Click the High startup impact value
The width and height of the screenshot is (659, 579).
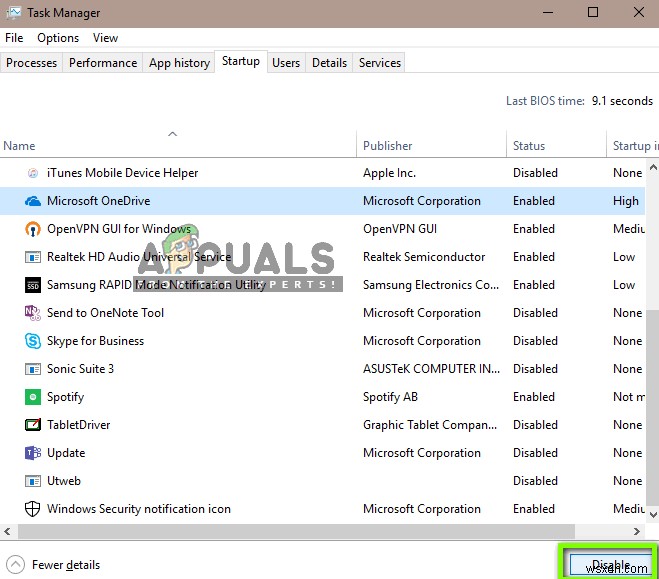tap(626, 201)
